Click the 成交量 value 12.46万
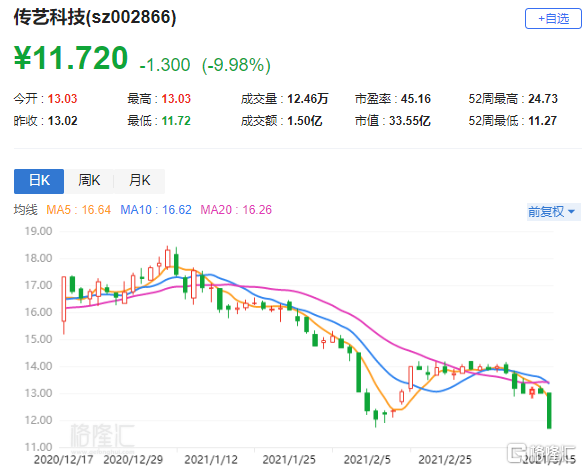Screen dimensions: 582x470 [308, 99]
